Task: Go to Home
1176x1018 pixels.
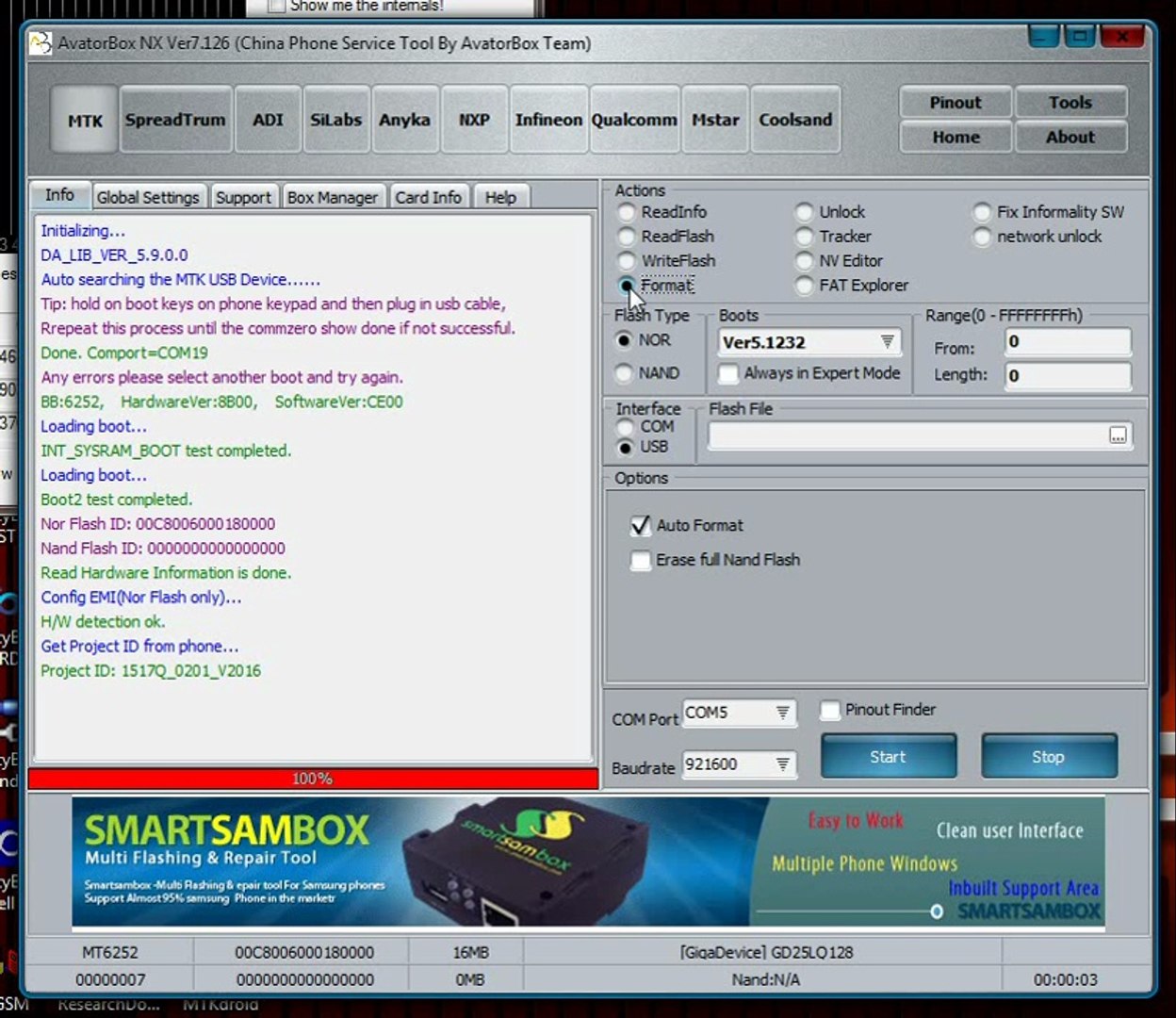Action: pos(955,137)
